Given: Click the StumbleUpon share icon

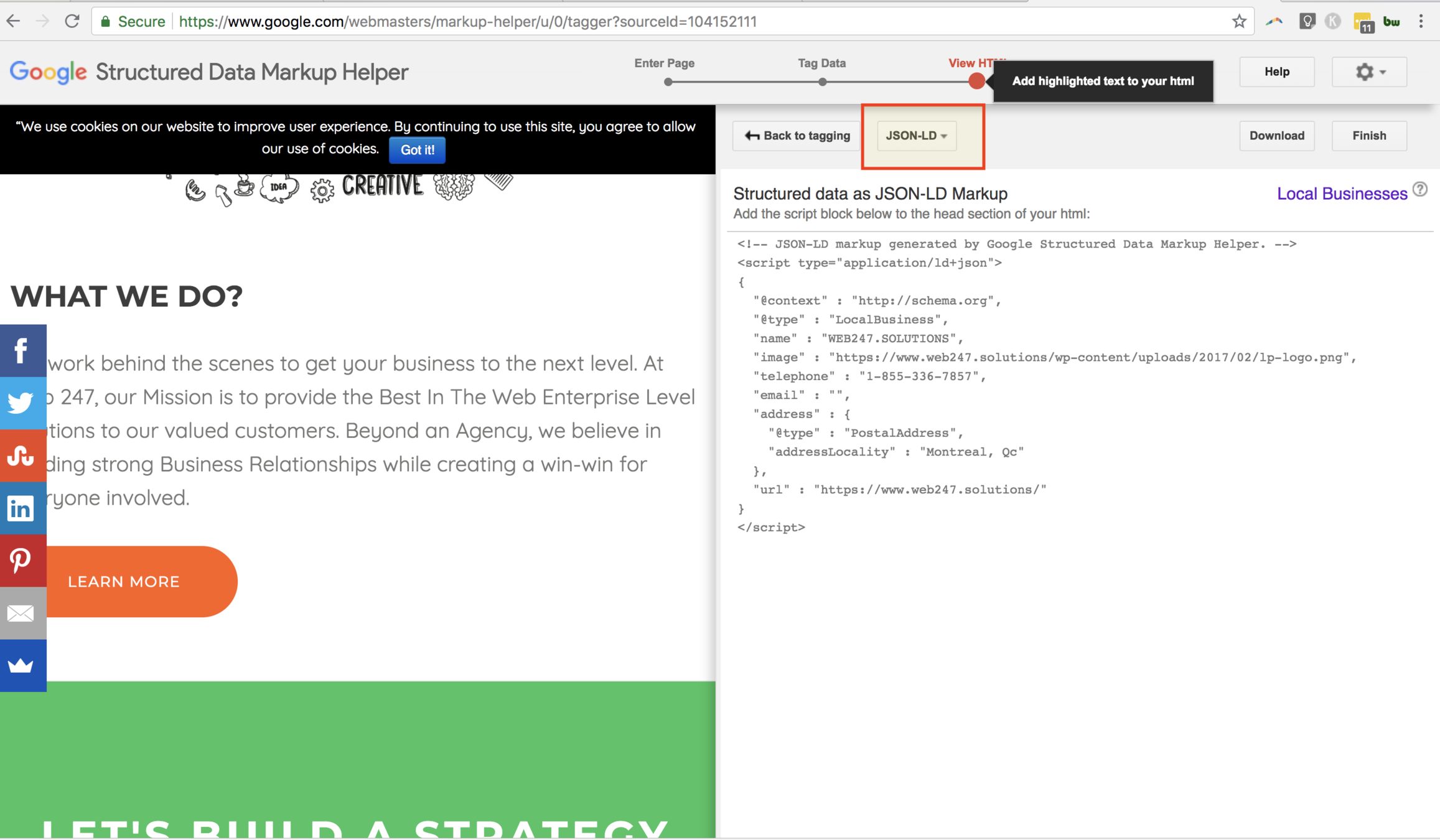Looking at the screenshot, I should [x=22, y=456].
